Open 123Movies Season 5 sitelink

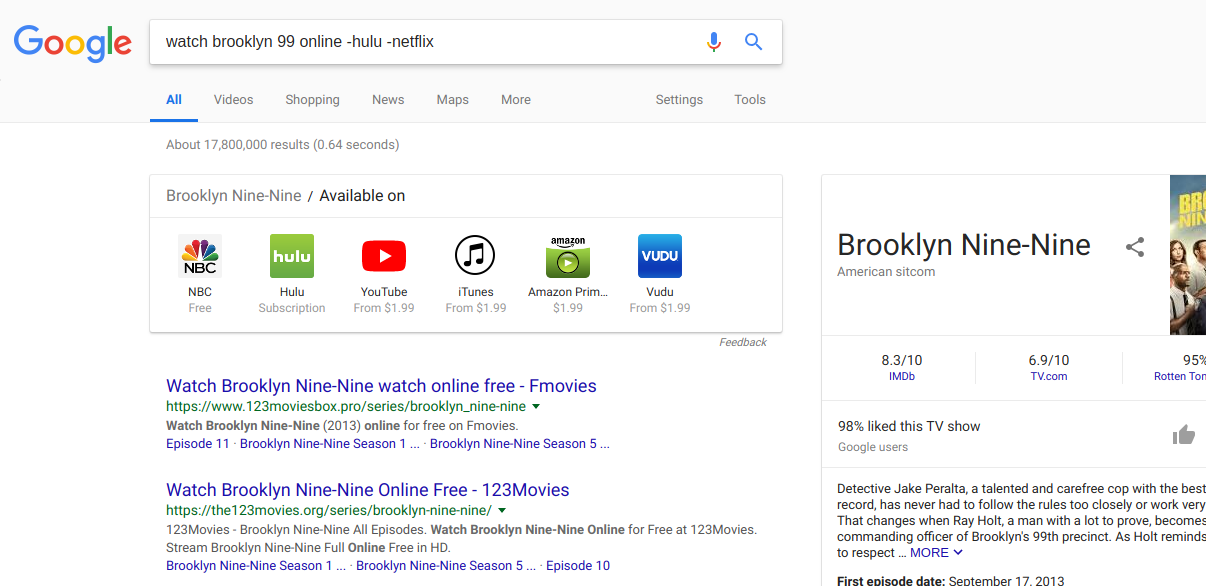click(446, 566)
